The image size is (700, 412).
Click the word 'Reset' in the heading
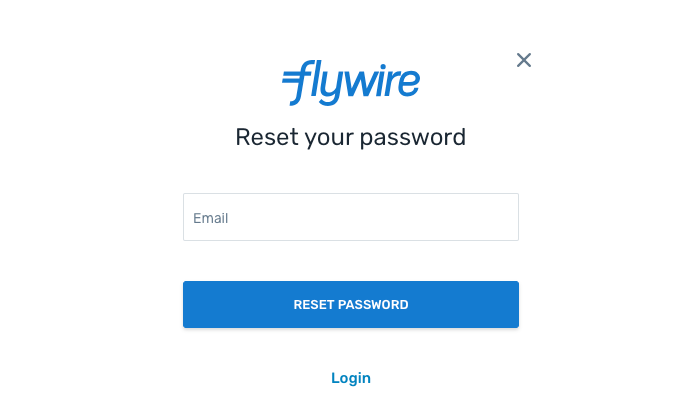267,137
